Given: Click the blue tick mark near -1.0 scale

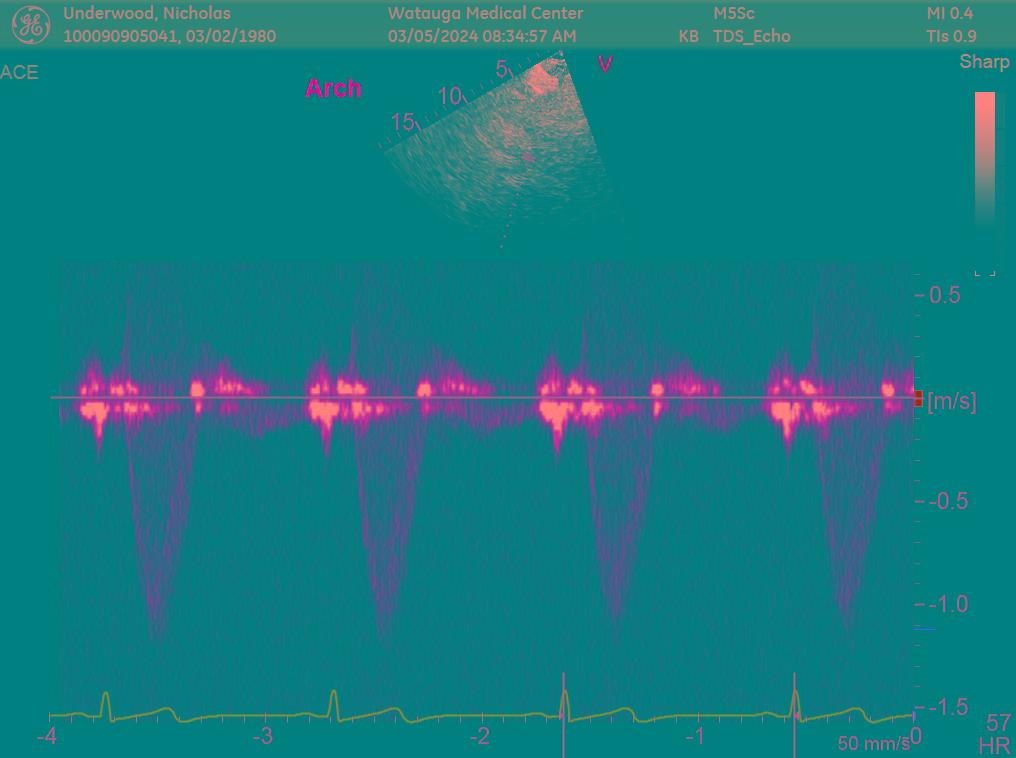Looking at the screenshot, I should tap(925, 629).
